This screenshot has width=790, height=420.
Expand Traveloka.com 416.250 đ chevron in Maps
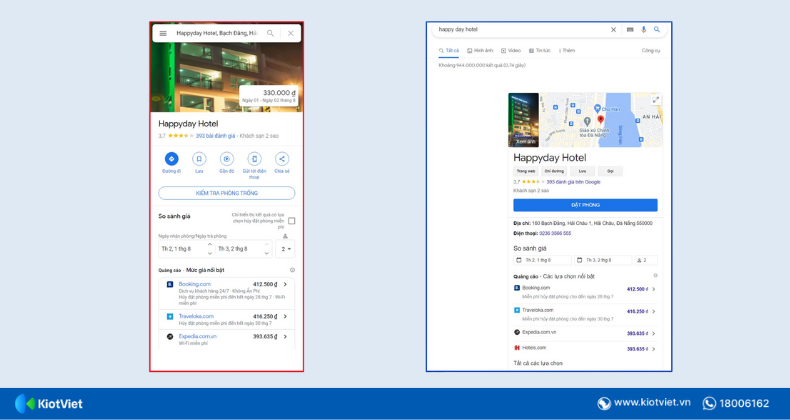tap(285, 316)
